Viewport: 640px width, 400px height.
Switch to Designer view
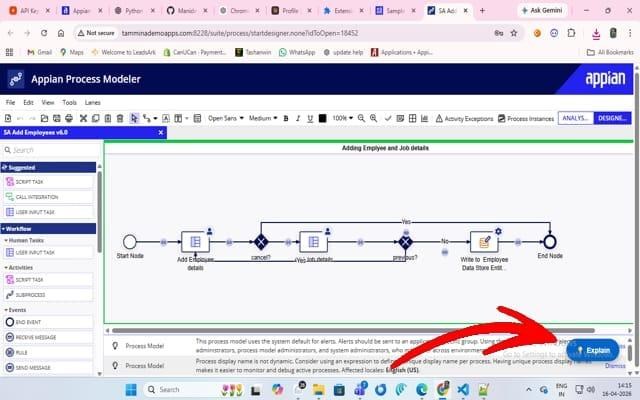pyautogui.click(x=612, y=118)
